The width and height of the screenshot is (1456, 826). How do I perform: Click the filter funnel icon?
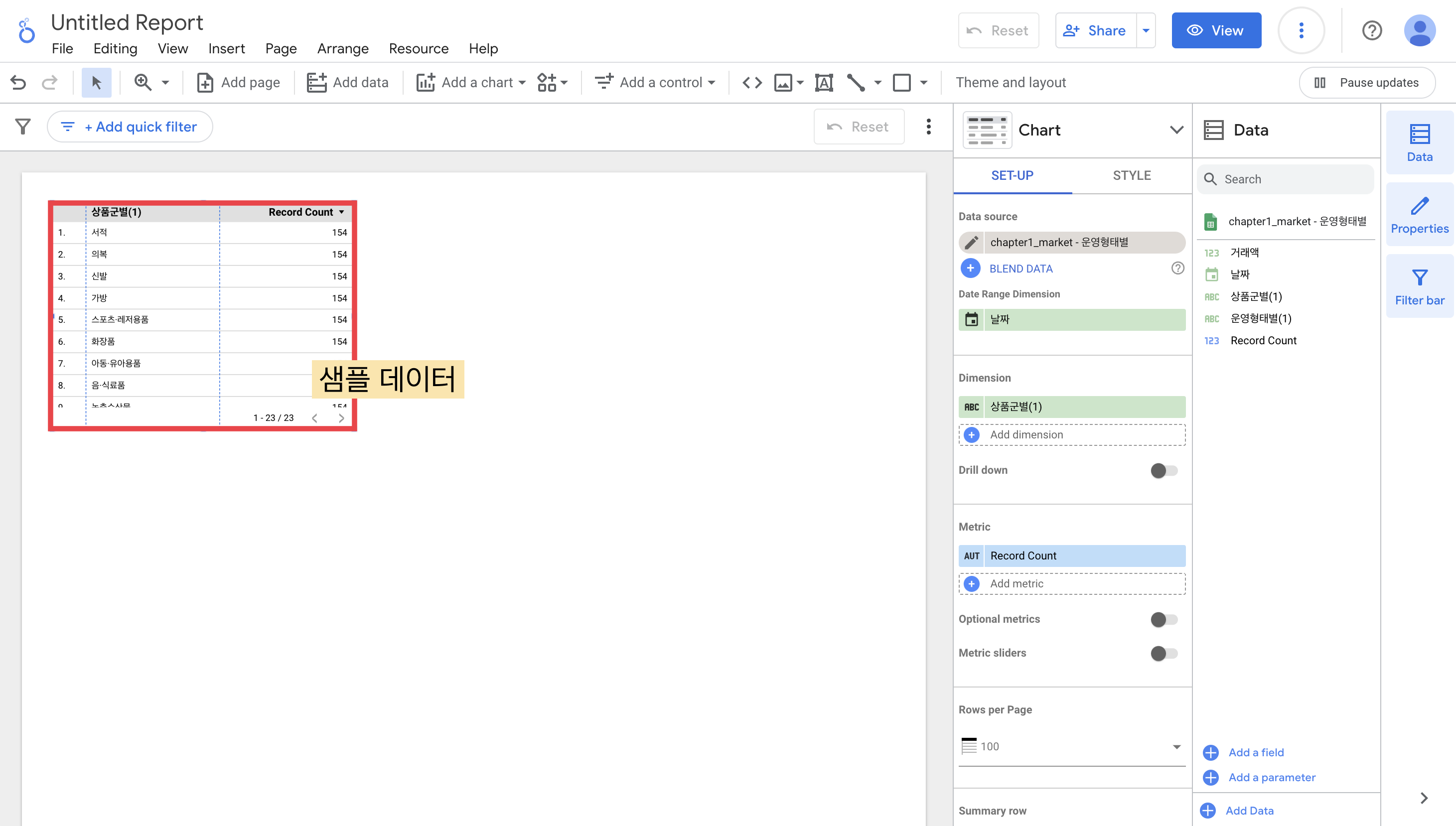23,127
